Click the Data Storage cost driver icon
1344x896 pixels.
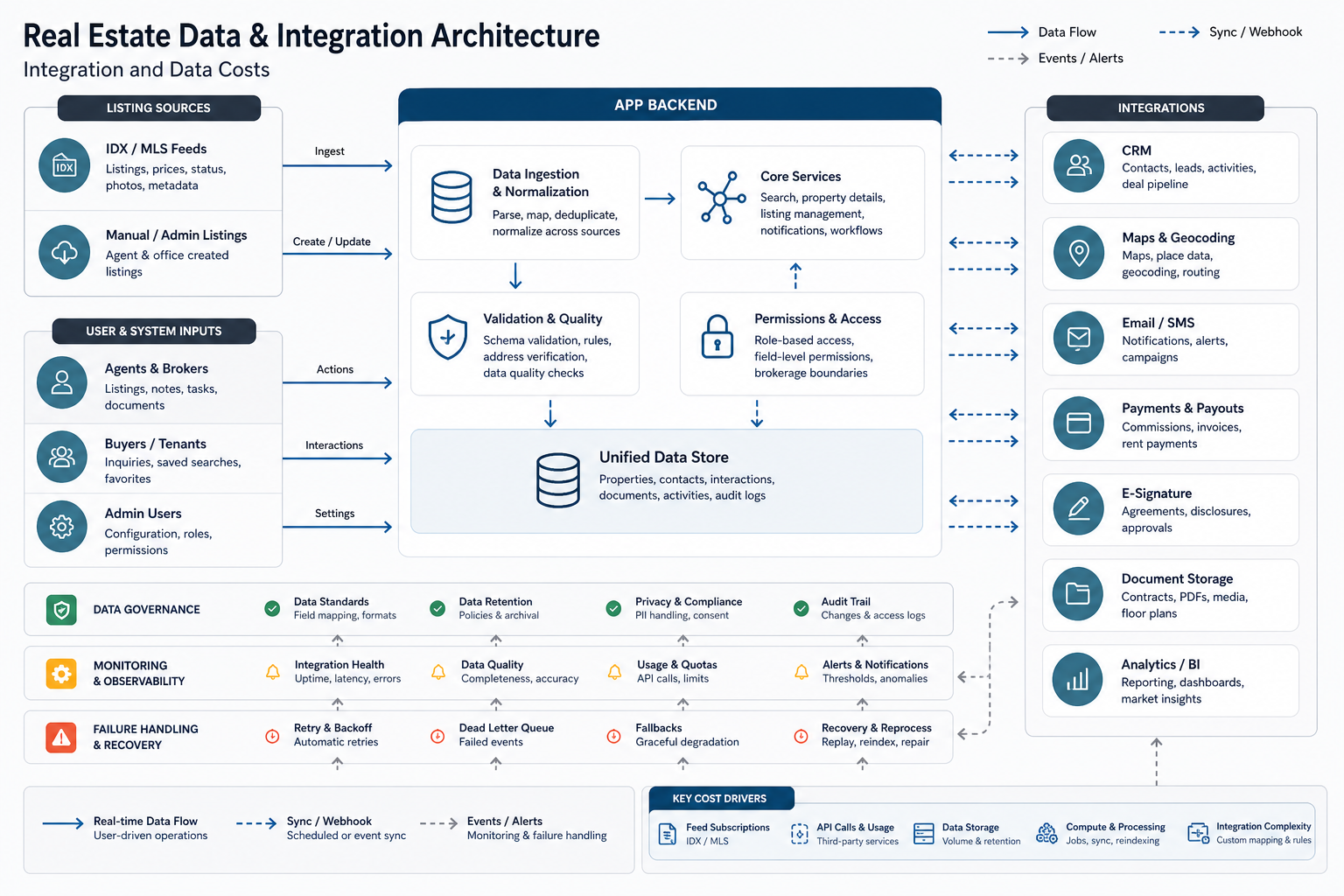tap(924, 834)
